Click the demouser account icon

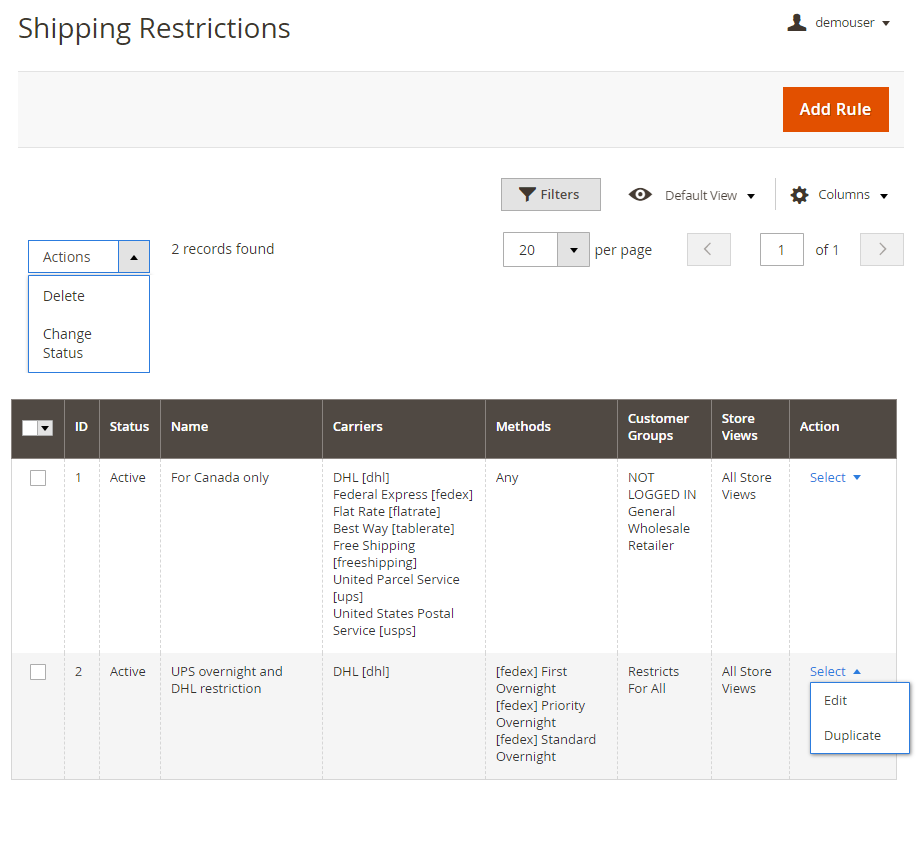[796, 22]
